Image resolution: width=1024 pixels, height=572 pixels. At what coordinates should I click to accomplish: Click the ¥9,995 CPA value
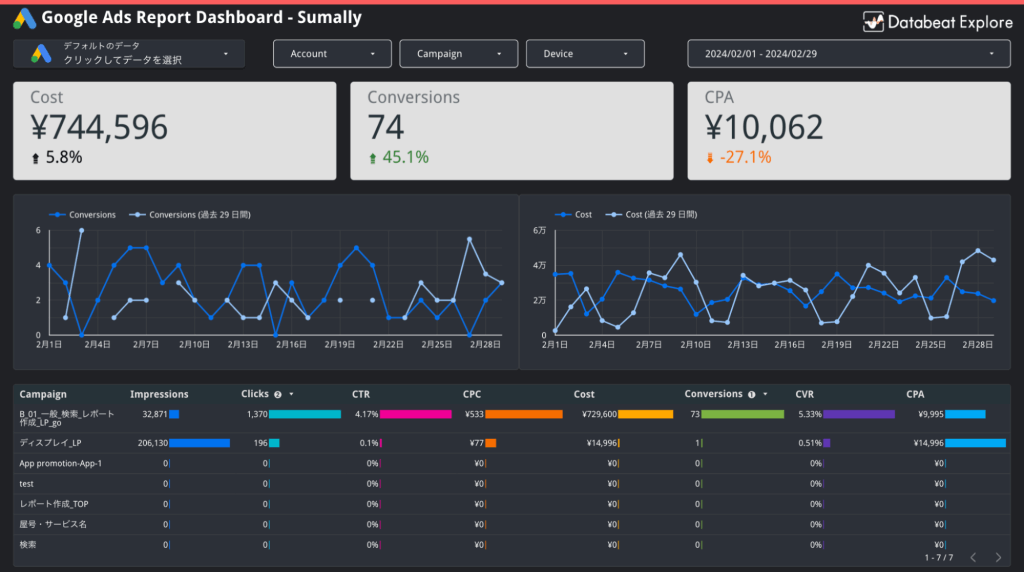[931, 414]
